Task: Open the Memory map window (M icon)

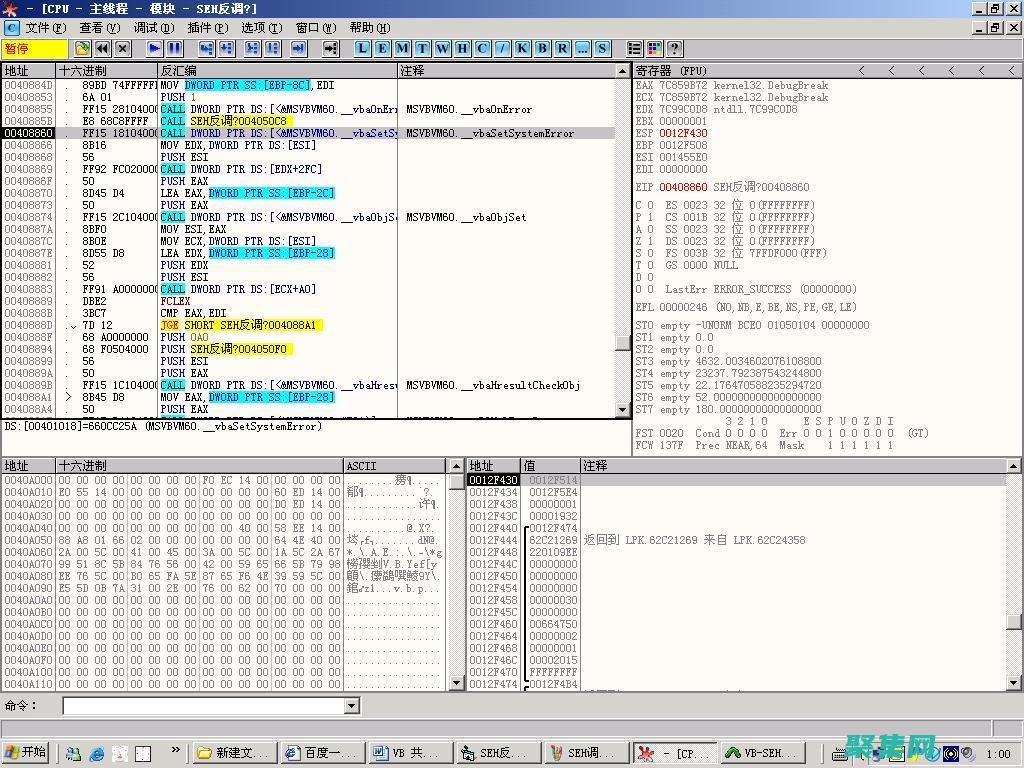Action: (x=403, y=47)
